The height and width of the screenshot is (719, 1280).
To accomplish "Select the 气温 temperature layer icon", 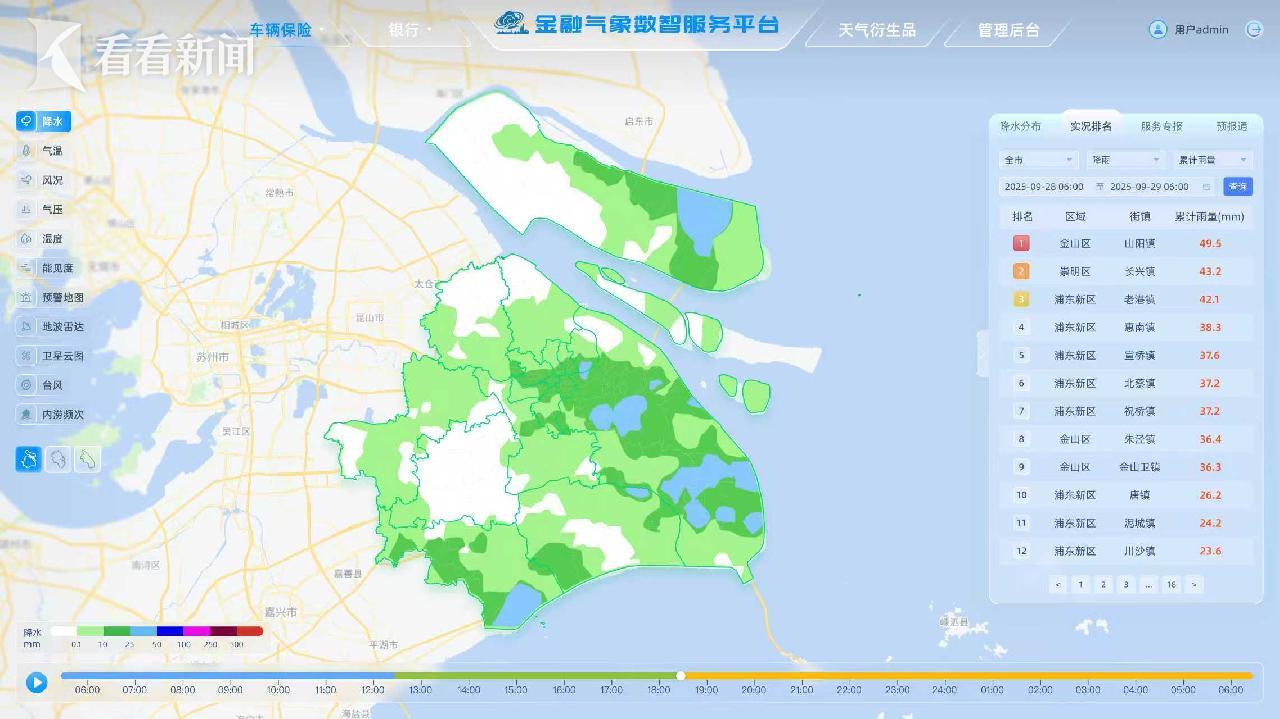I will coord(26,151).
